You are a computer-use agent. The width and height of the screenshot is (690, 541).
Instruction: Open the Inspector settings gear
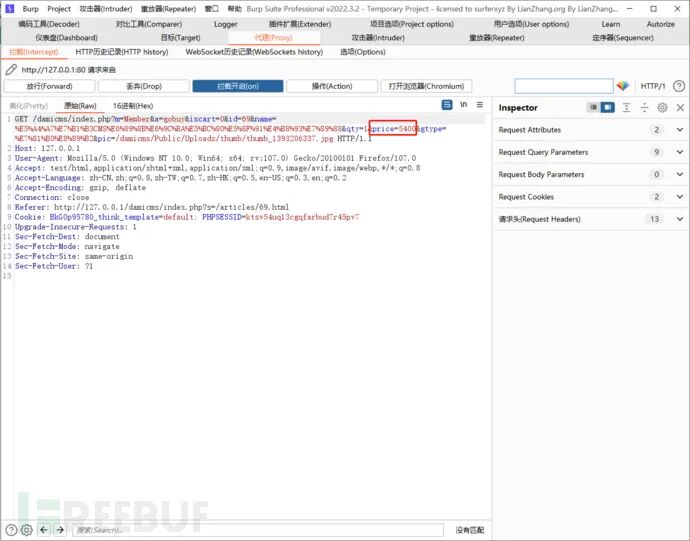tap(662, 107)
